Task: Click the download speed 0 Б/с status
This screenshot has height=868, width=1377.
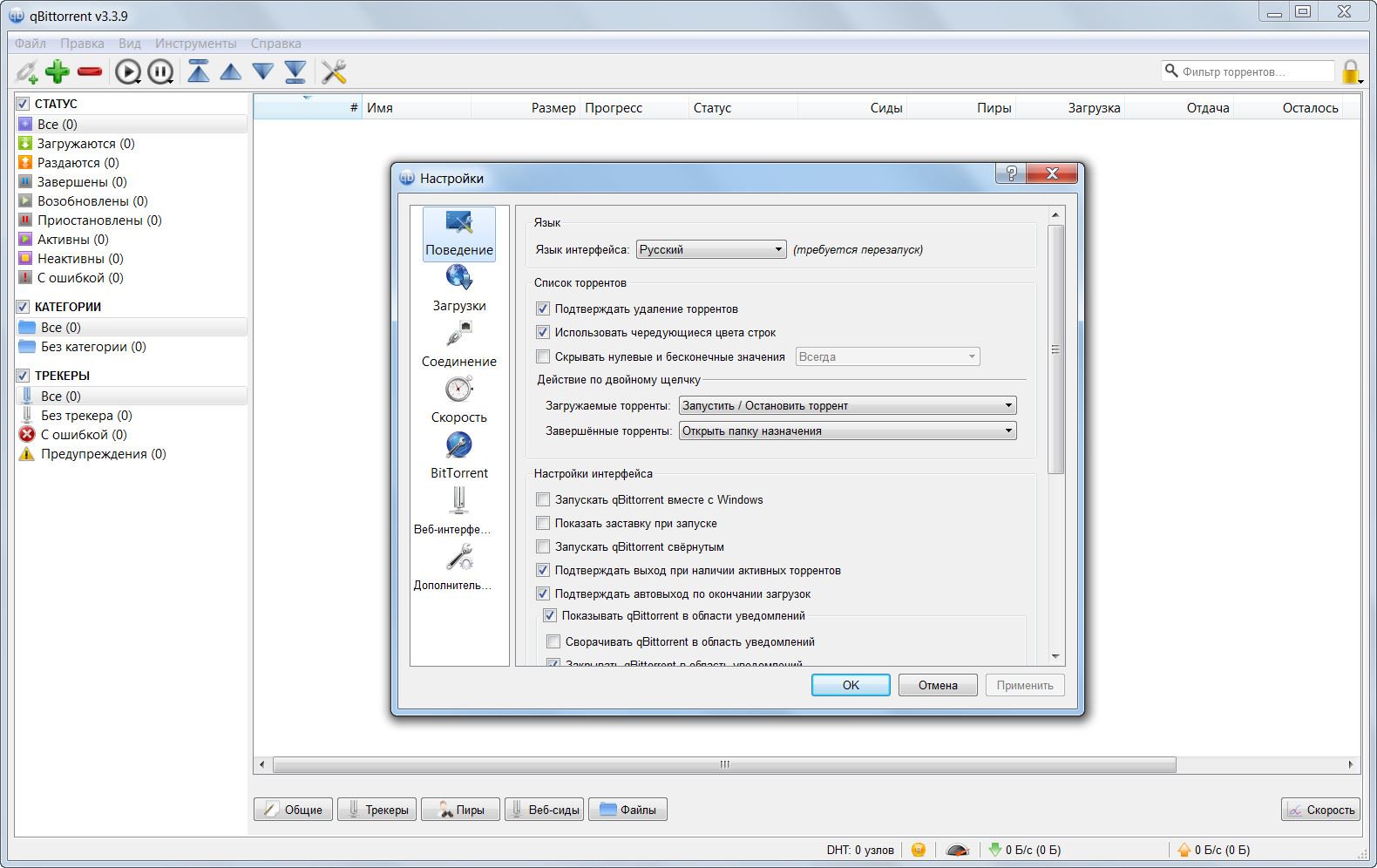Action: tap(1025, 850)
